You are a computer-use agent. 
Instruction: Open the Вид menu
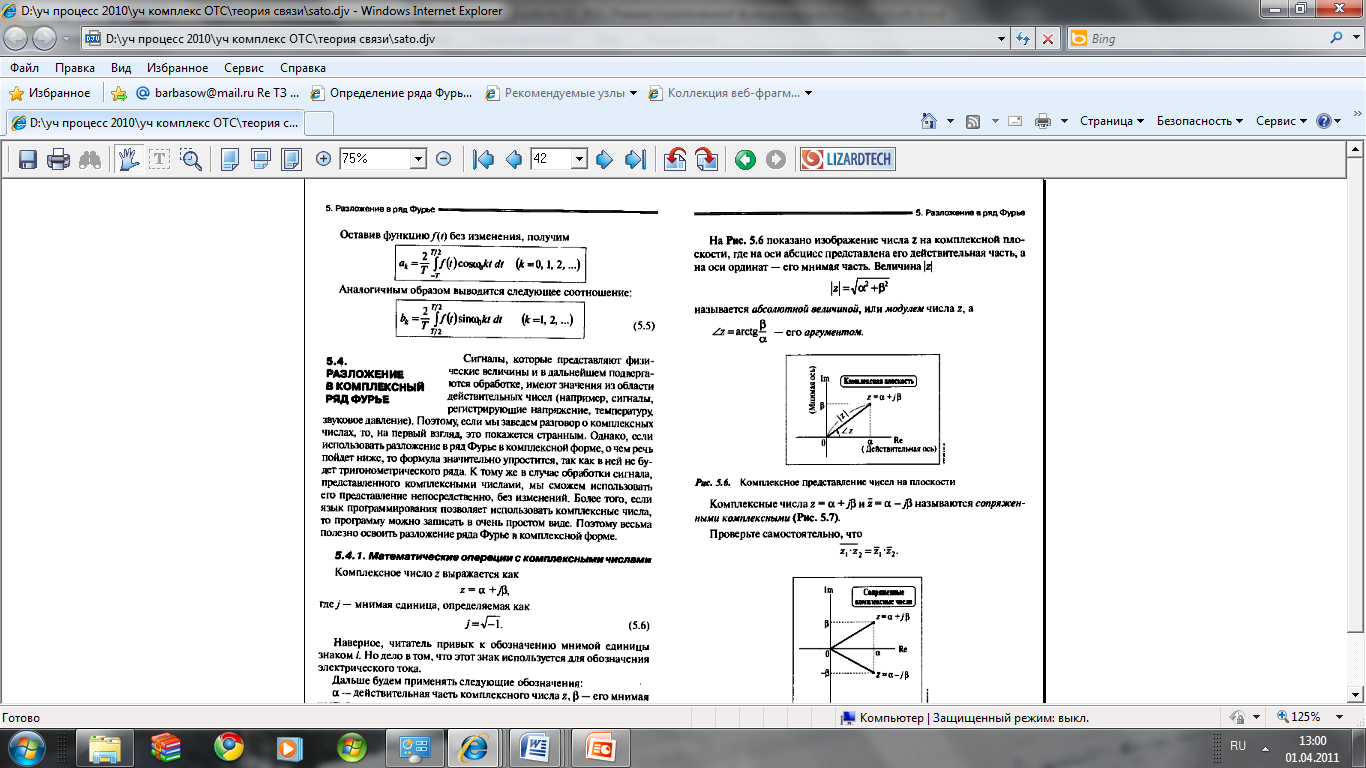click(x=121, y=68)
